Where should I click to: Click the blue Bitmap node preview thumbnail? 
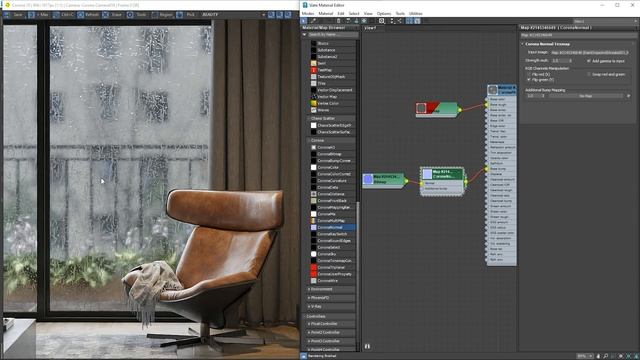[368, 179]
